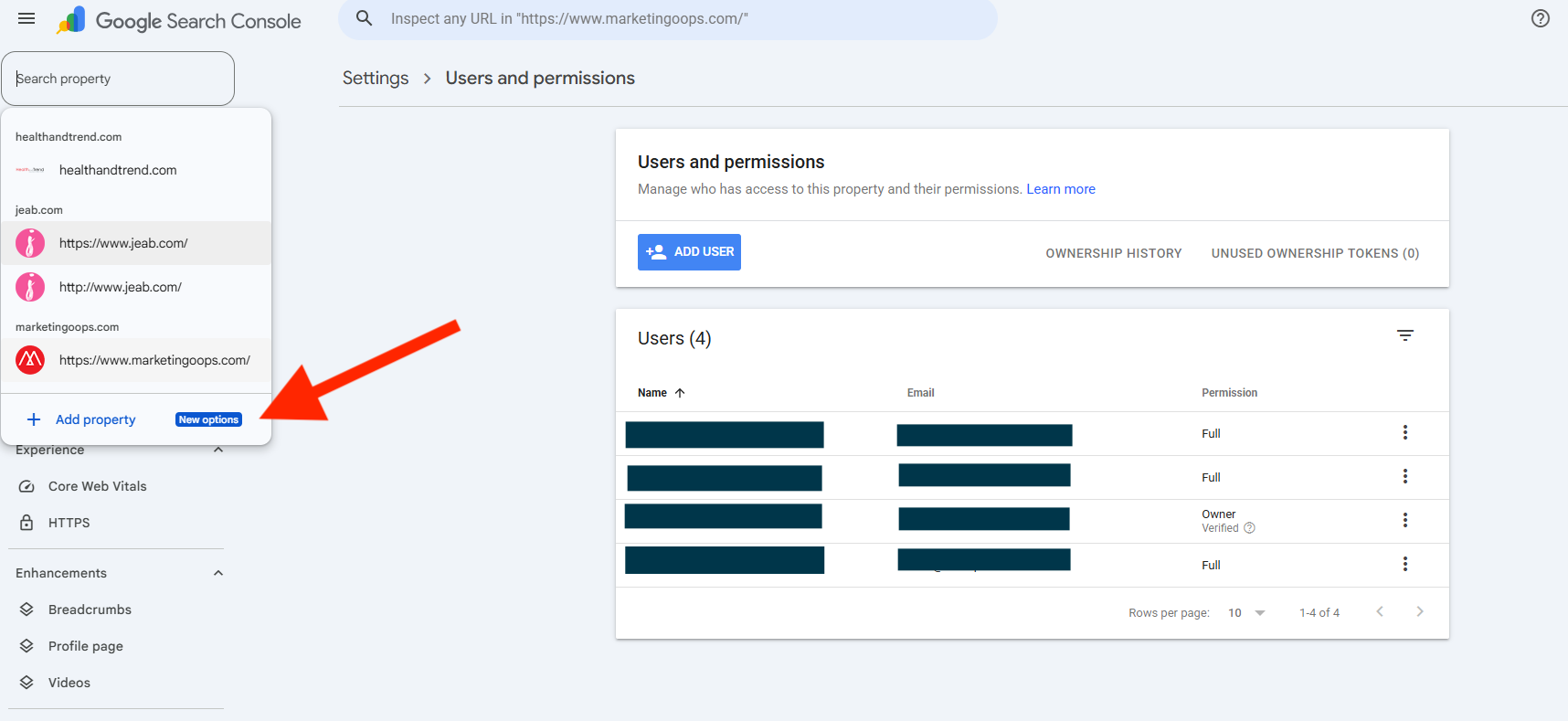The width and height of the screenshot is (1568, 721).
Task: Open the help question mark icon
Action: (x=1541, y=18)
